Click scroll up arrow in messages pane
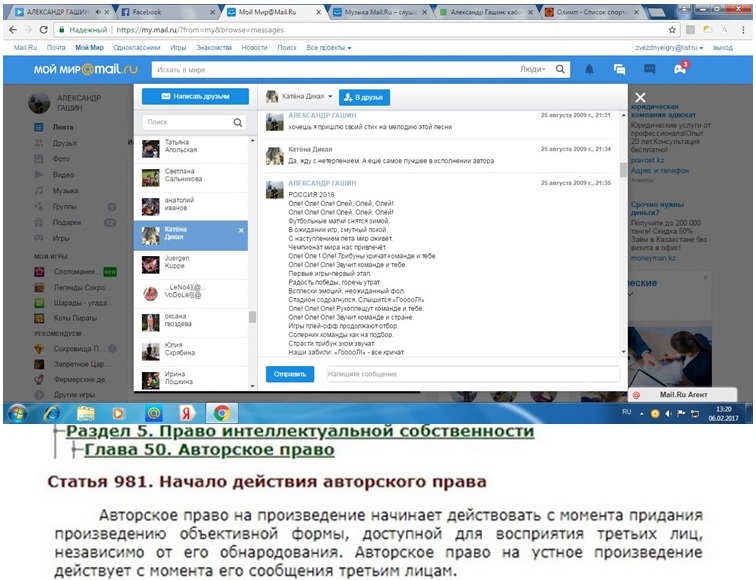Viewport: 756px width, 580px height. pyautogui.click(x=623, y=115)
